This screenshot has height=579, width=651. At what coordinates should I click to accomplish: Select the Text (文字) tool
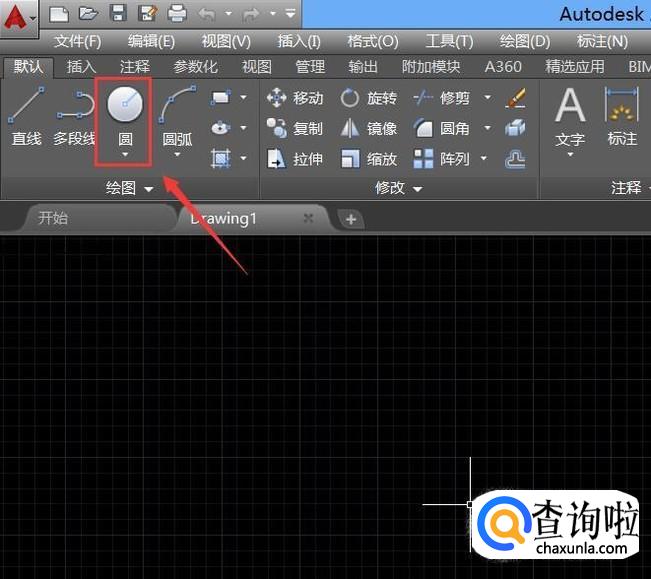click(x=570, y=117)
